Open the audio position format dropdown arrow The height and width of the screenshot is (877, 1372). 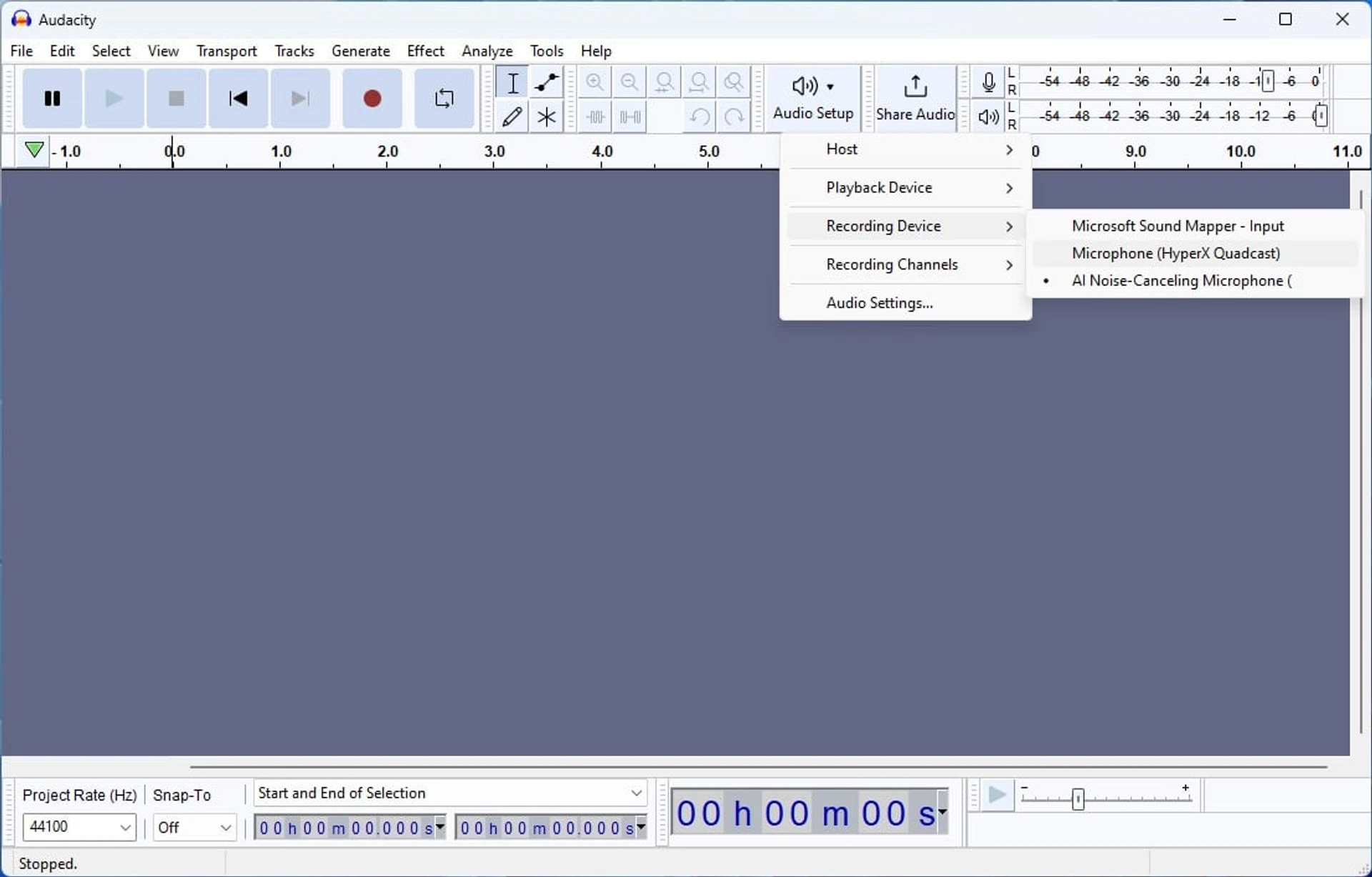pyautogui.click(x=943, y=811)
